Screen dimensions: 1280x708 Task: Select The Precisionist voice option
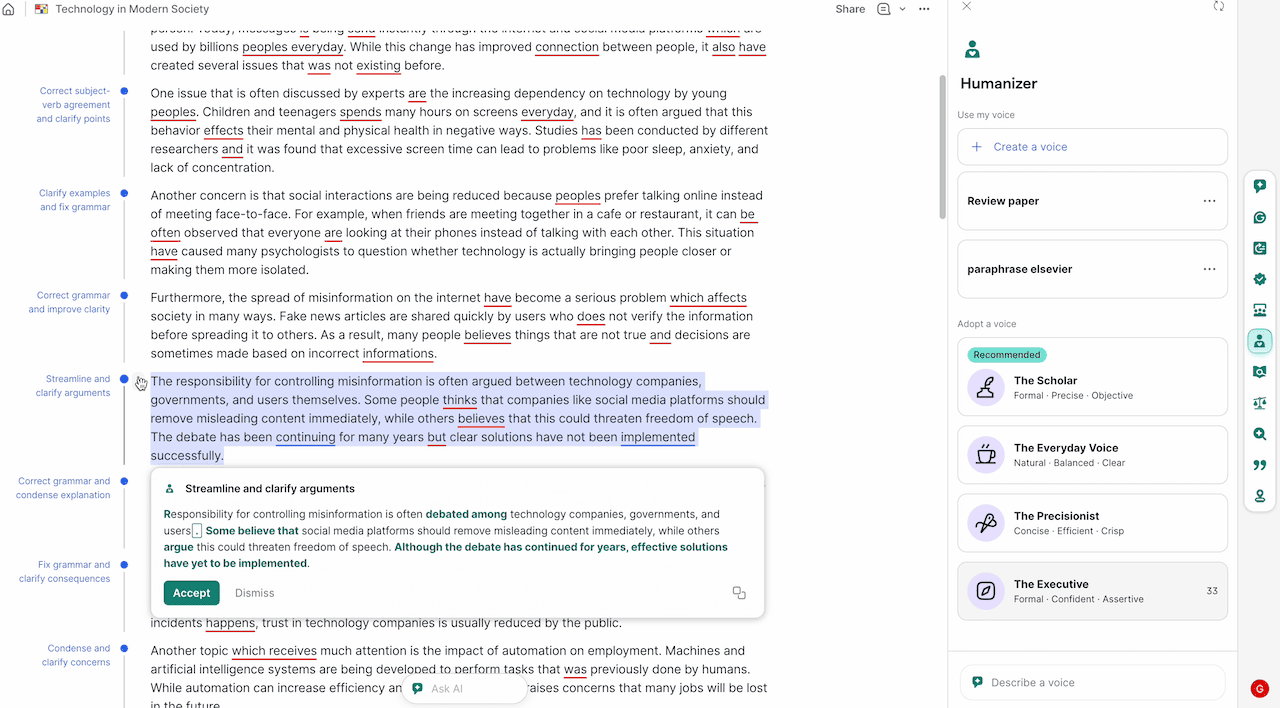1092,522
